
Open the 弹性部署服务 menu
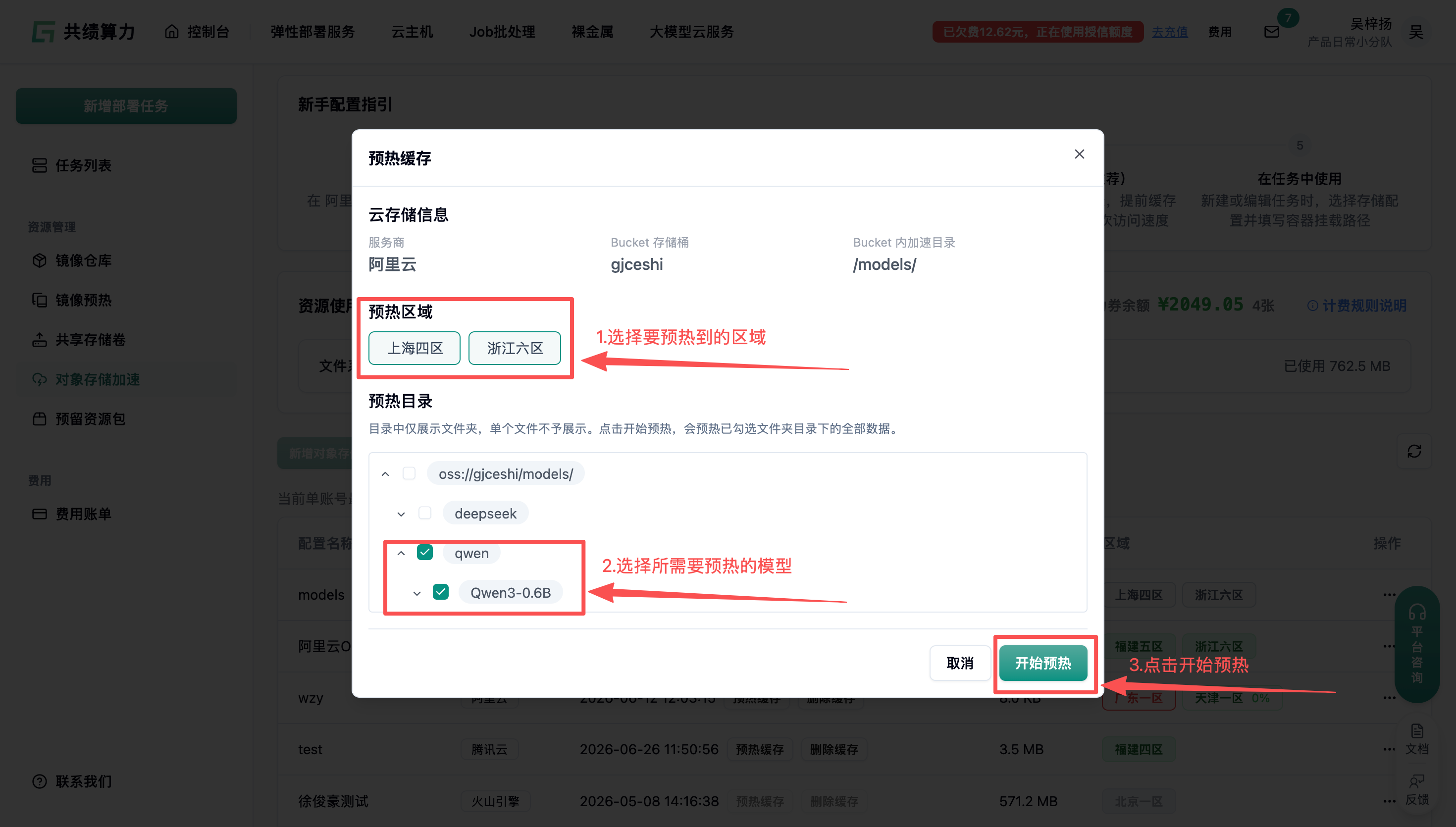pyautogui.click(x=312, y=32)
